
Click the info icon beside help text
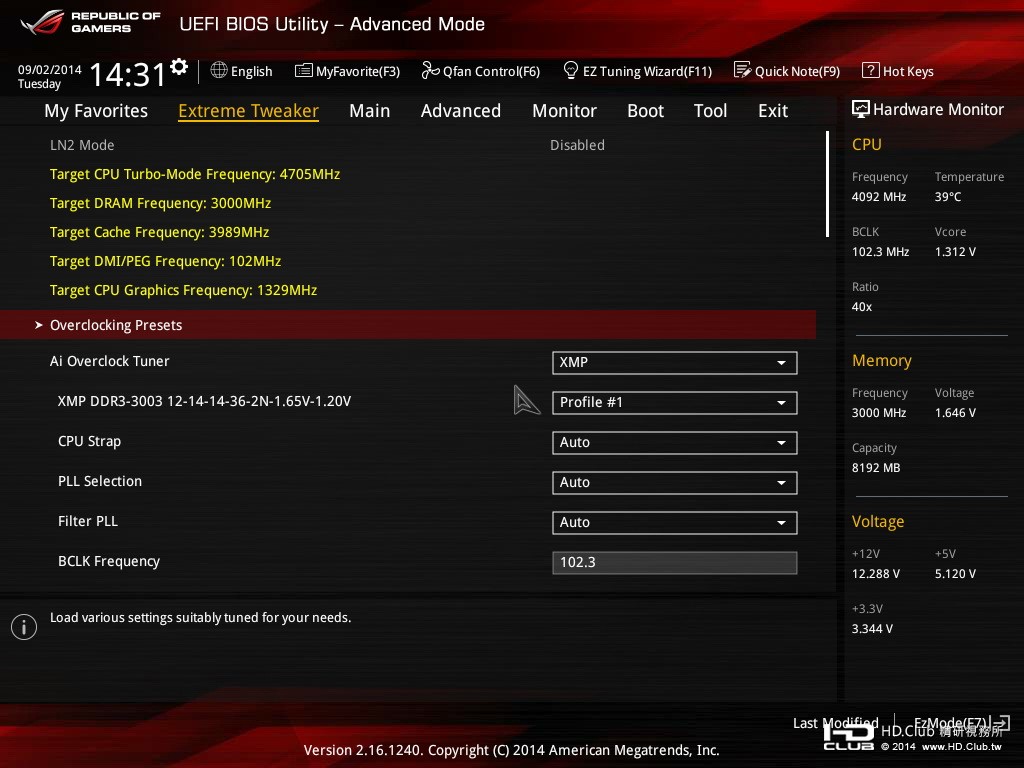click(24, 627)
